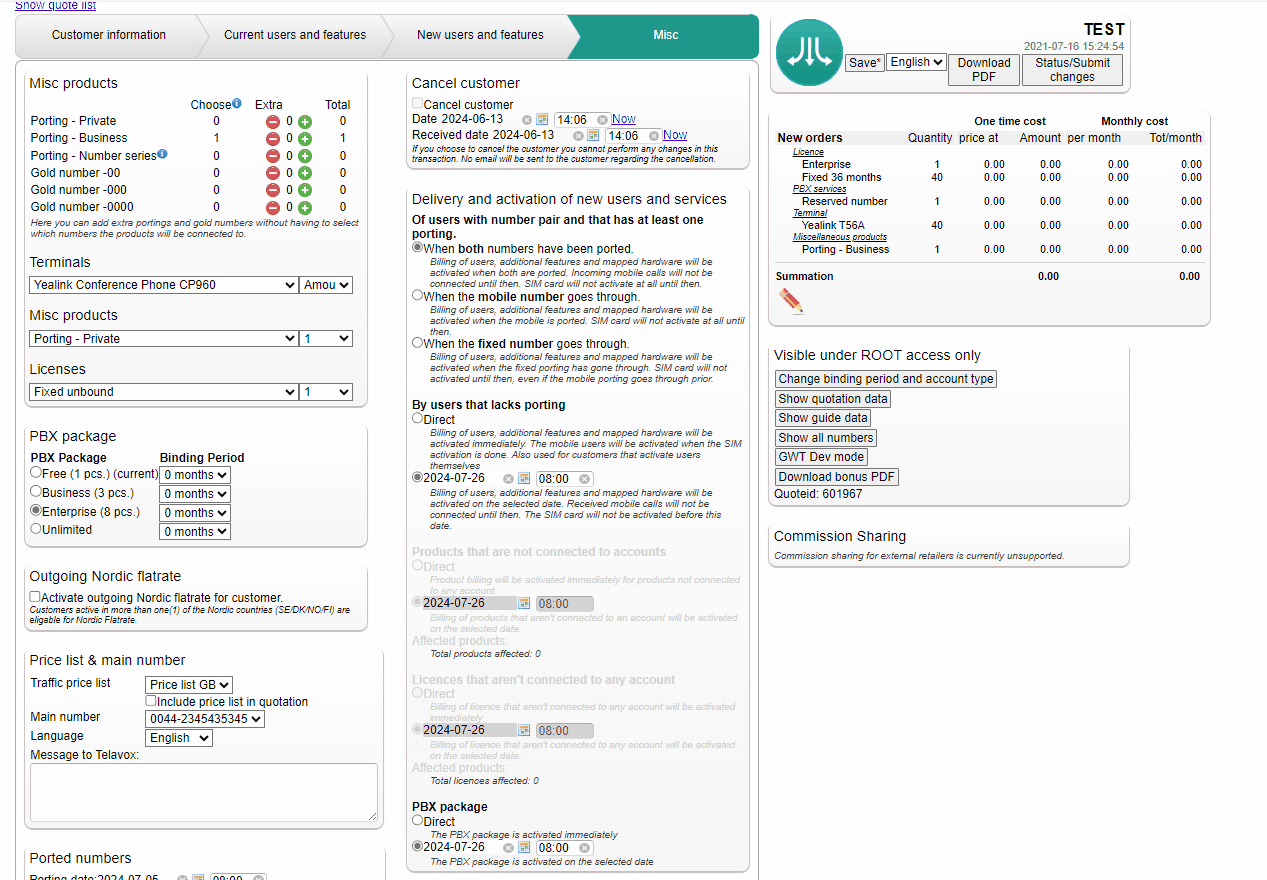
Task: Click the pencil edit icon under Summation
Action: click(x=791, y=301)
